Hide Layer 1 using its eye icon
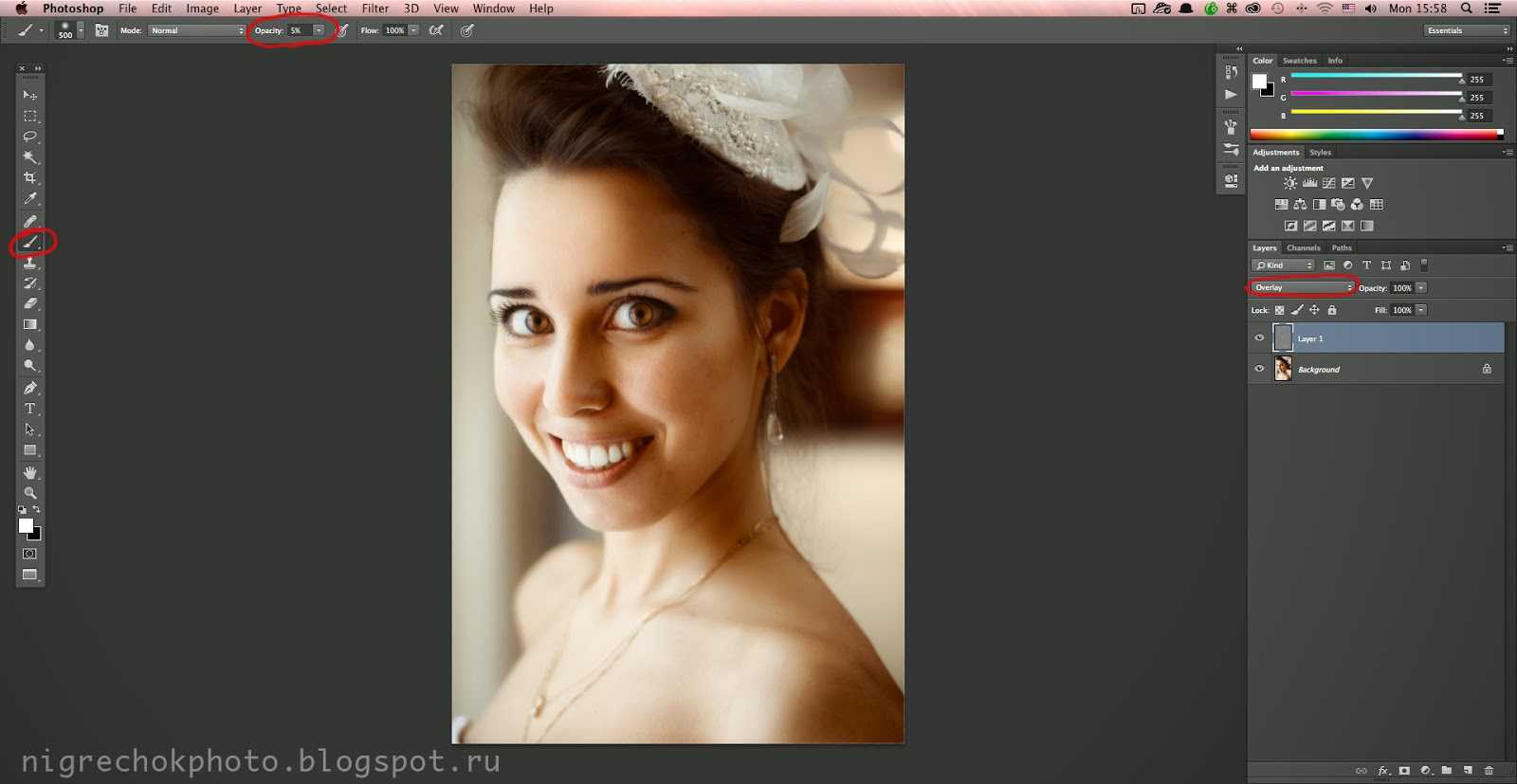Image resolution: width=1517 pixels, height=784 pixels. pyautogui.click(x=1259, y=337)
